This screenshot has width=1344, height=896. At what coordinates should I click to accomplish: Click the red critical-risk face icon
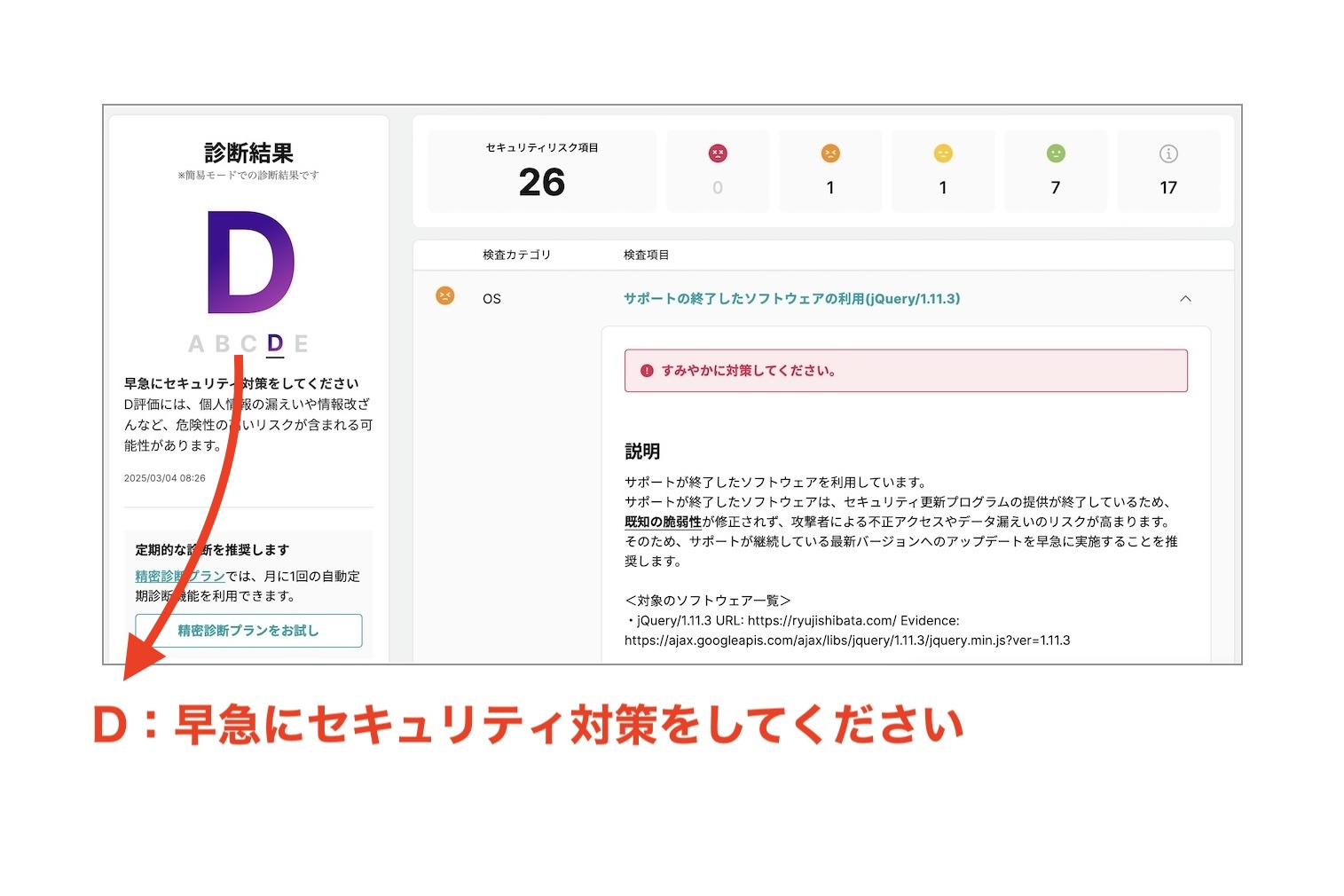tap(718, 153)
